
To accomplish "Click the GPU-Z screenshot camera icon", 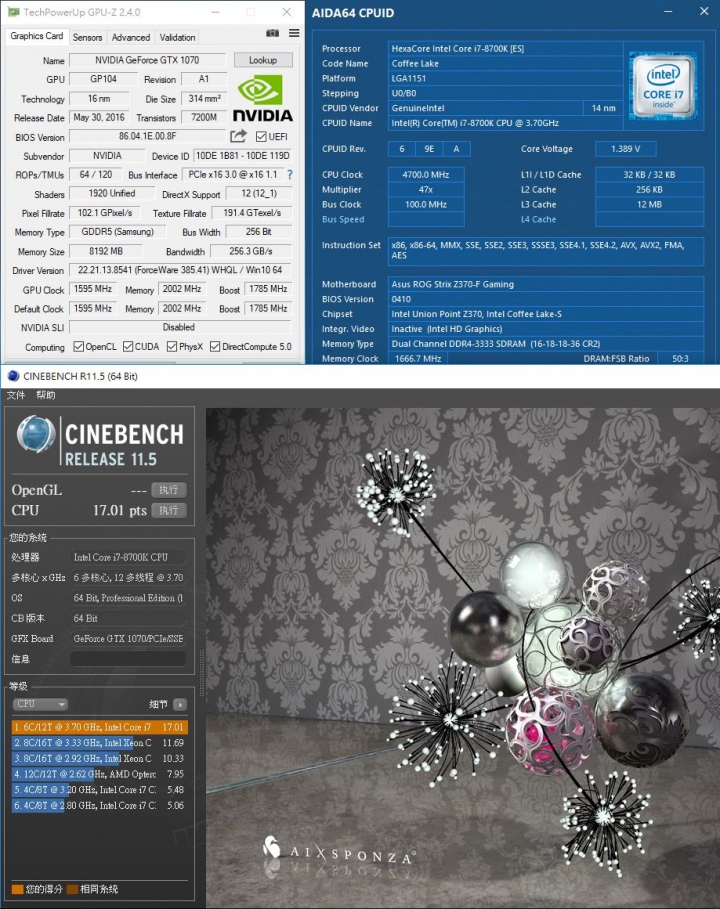I will (272, 34).
